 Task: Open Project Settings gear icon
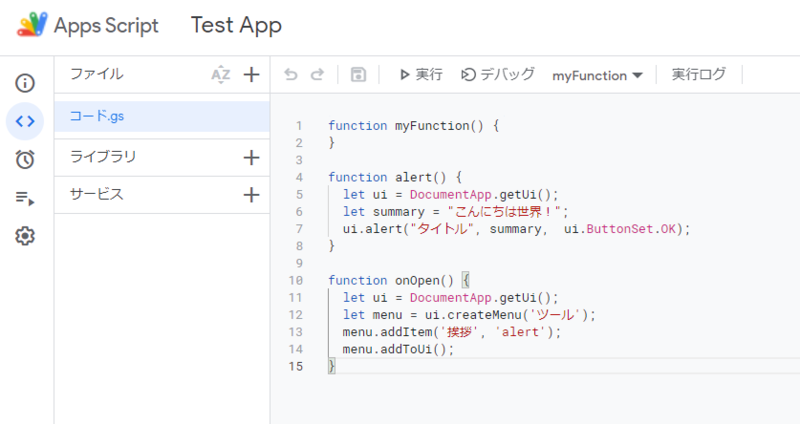(25, 236)
